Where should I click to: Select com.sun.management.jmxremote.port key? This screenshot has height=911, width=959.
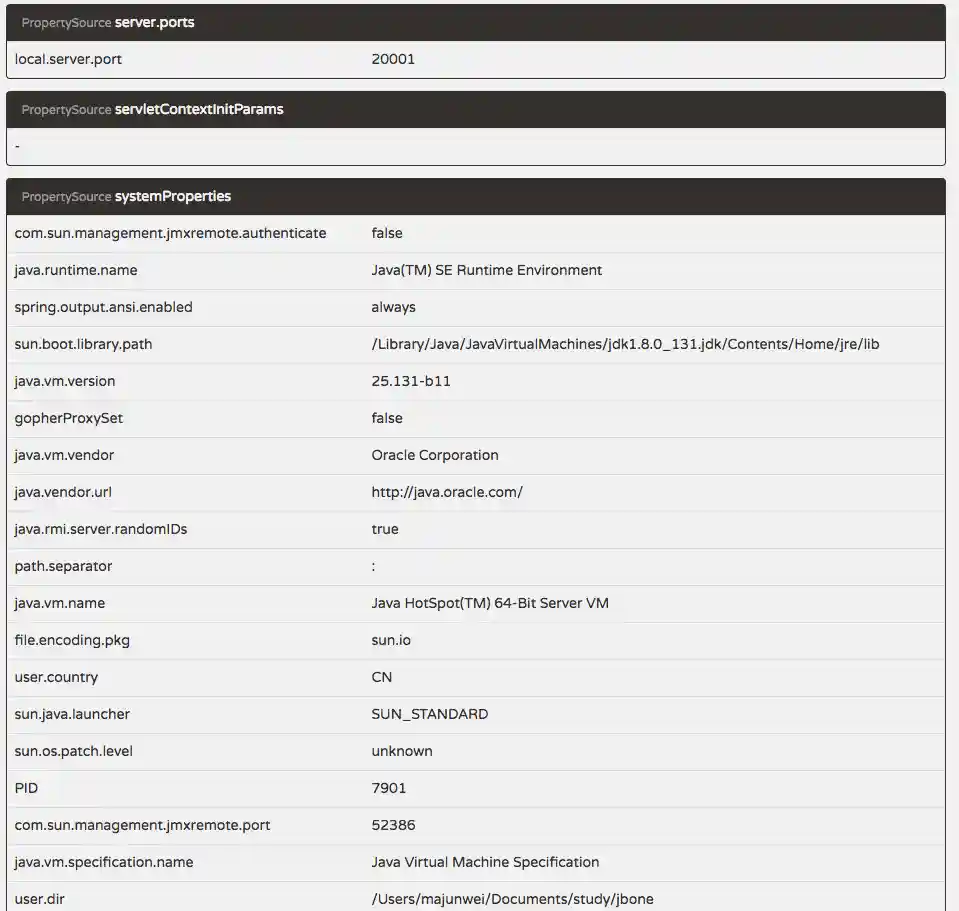[x=143, y=825]
